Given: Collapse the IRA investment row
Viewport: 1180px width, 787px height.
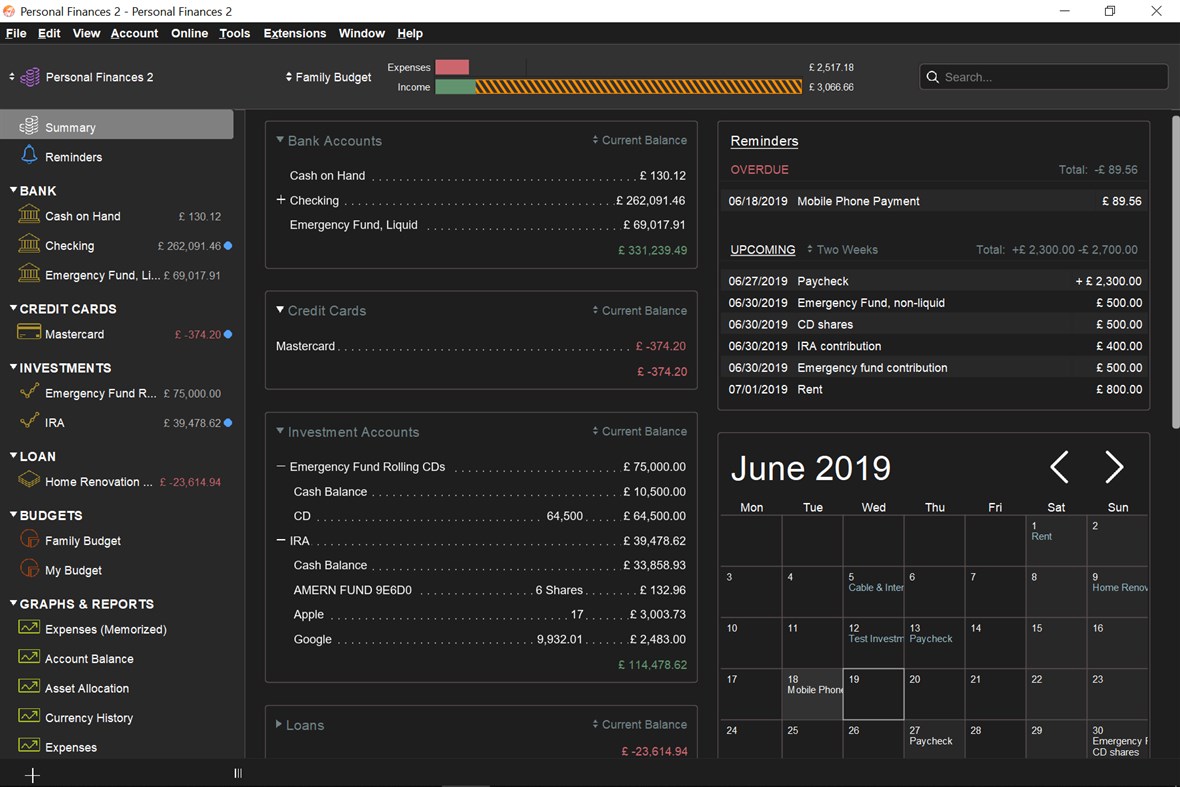Looking at the screenshot, I should coord(281,540).
